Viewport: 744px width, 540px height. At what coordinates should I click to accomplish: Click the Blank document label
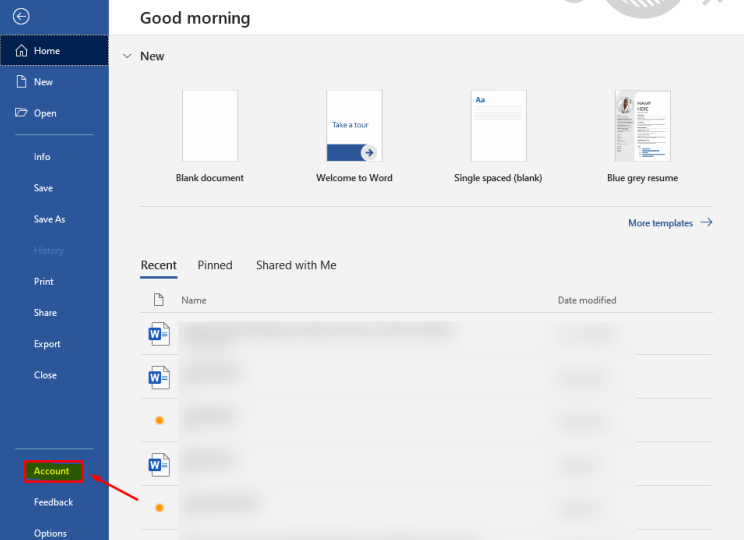coord(210,178)
